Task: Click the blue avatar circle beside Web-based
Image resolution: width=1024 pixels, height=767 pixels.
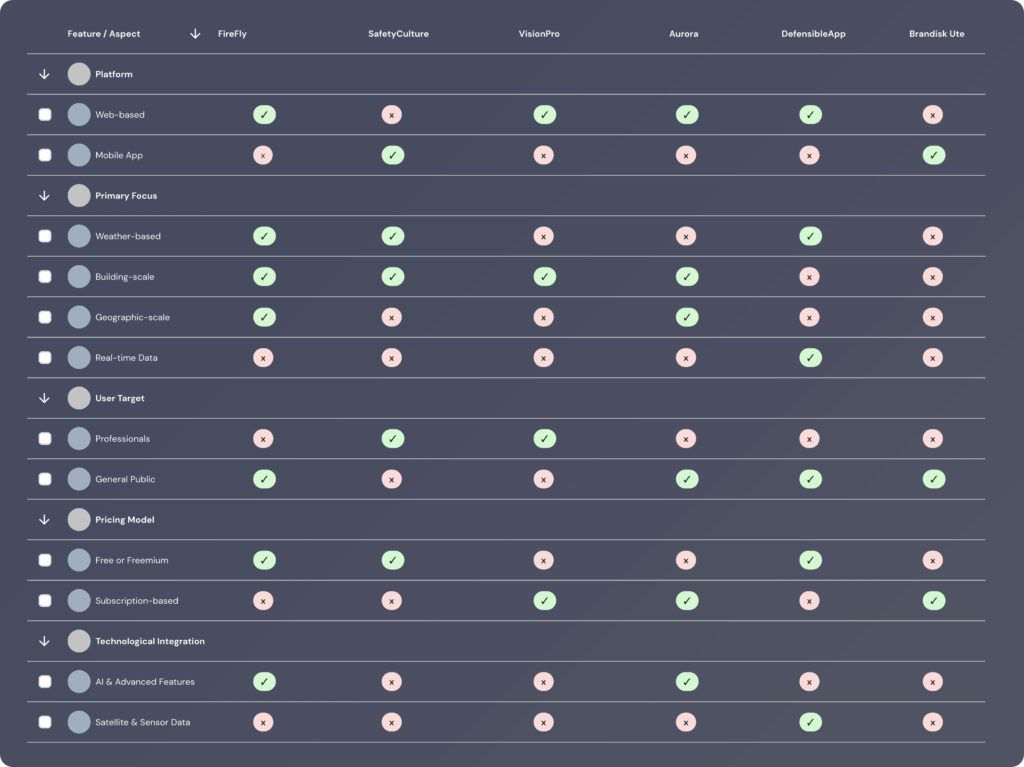Action: click(x=79, y=115)
